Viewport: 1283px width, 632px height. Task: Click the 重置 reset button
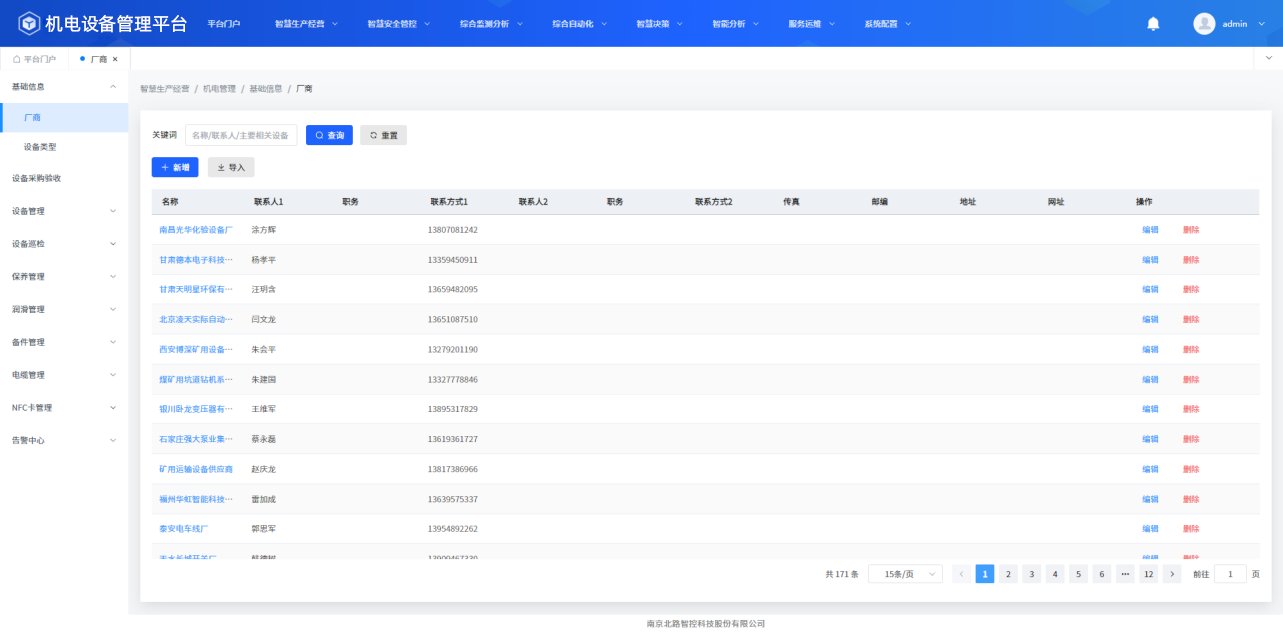click(383, 135)
